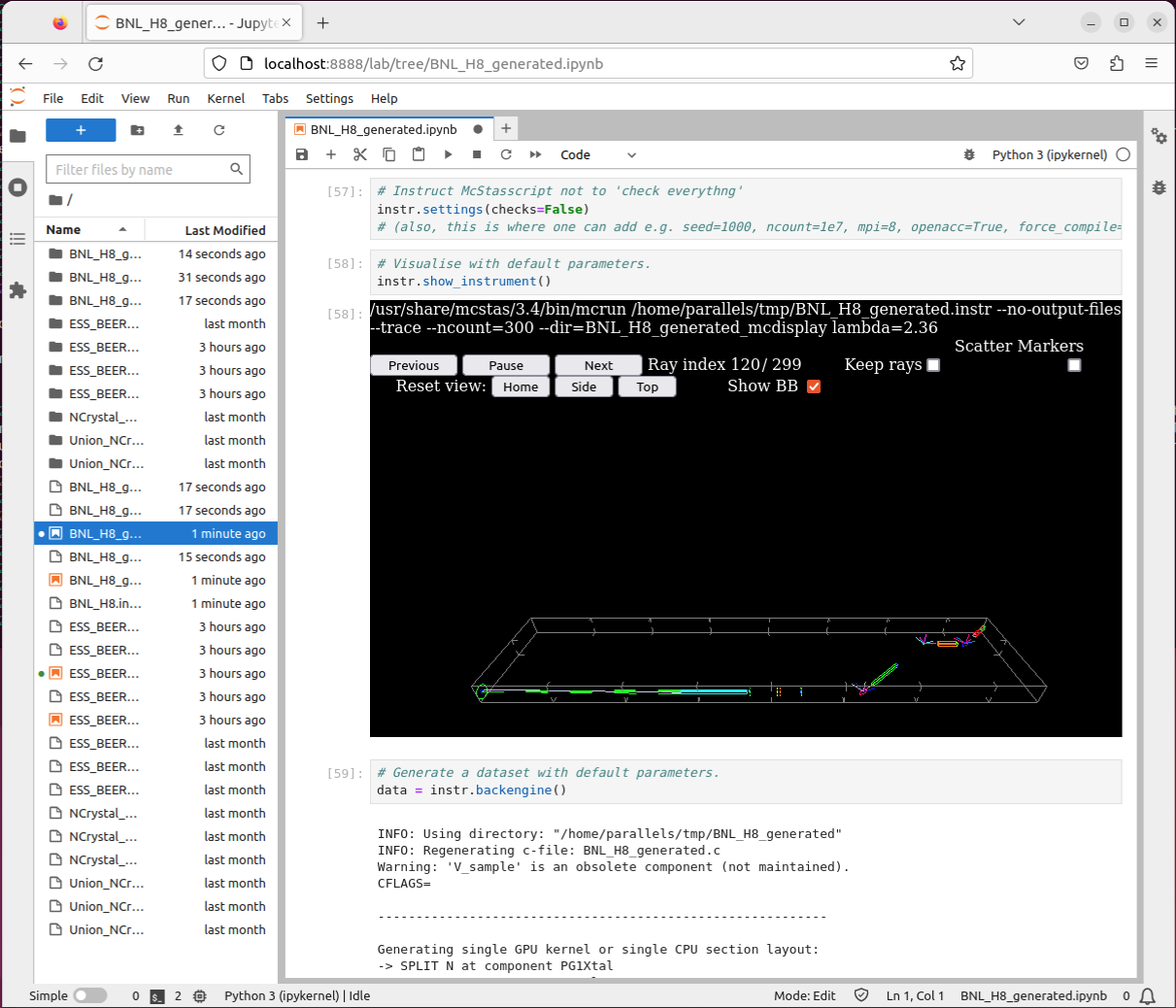The width and height of the screenshot is (1176, 1008).
Task: Click the upload files icon
Action: 178,130
